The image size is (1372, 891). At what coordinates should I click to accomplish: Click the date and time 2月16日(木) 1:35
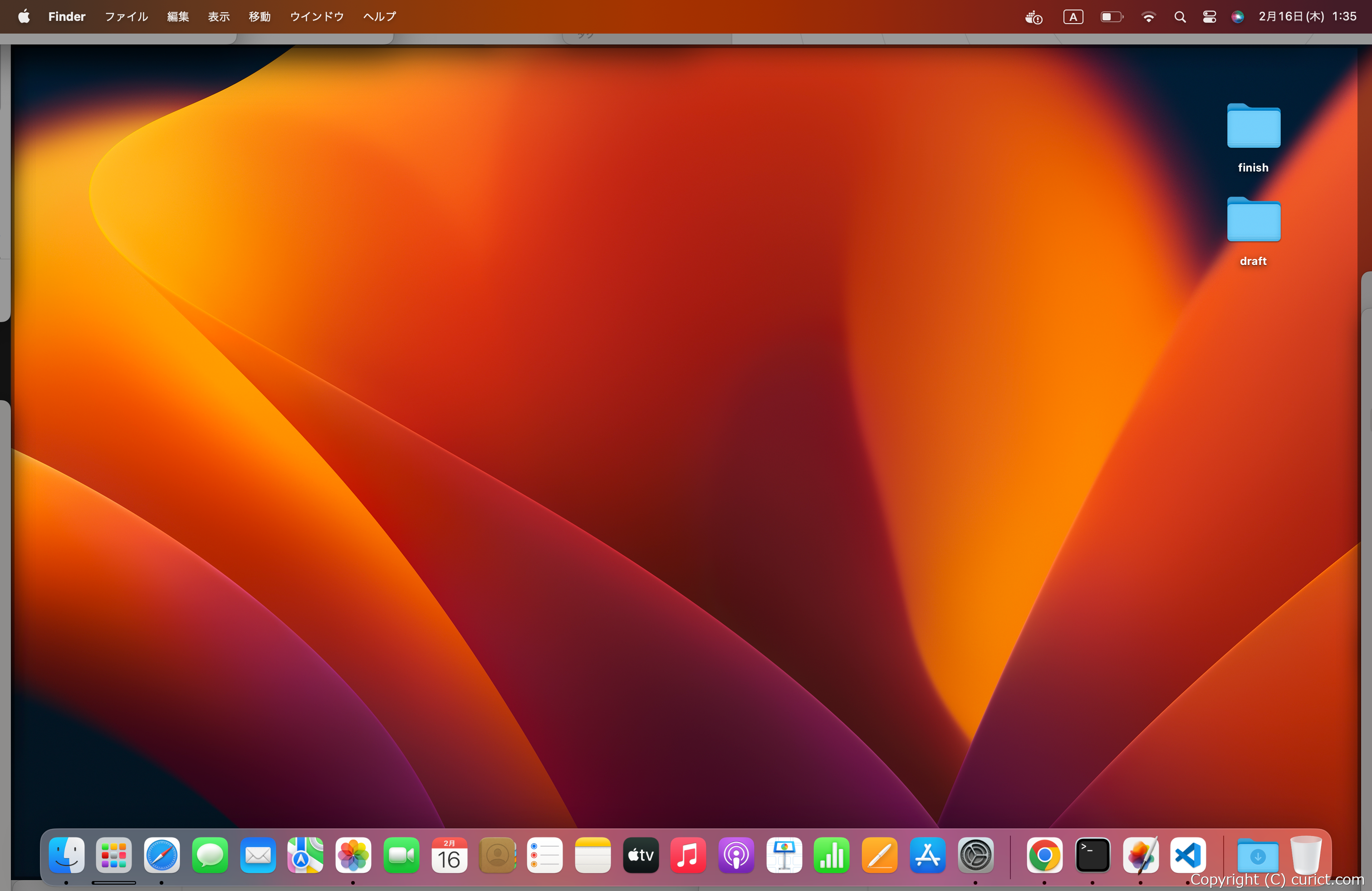[x=1307, y=16]
